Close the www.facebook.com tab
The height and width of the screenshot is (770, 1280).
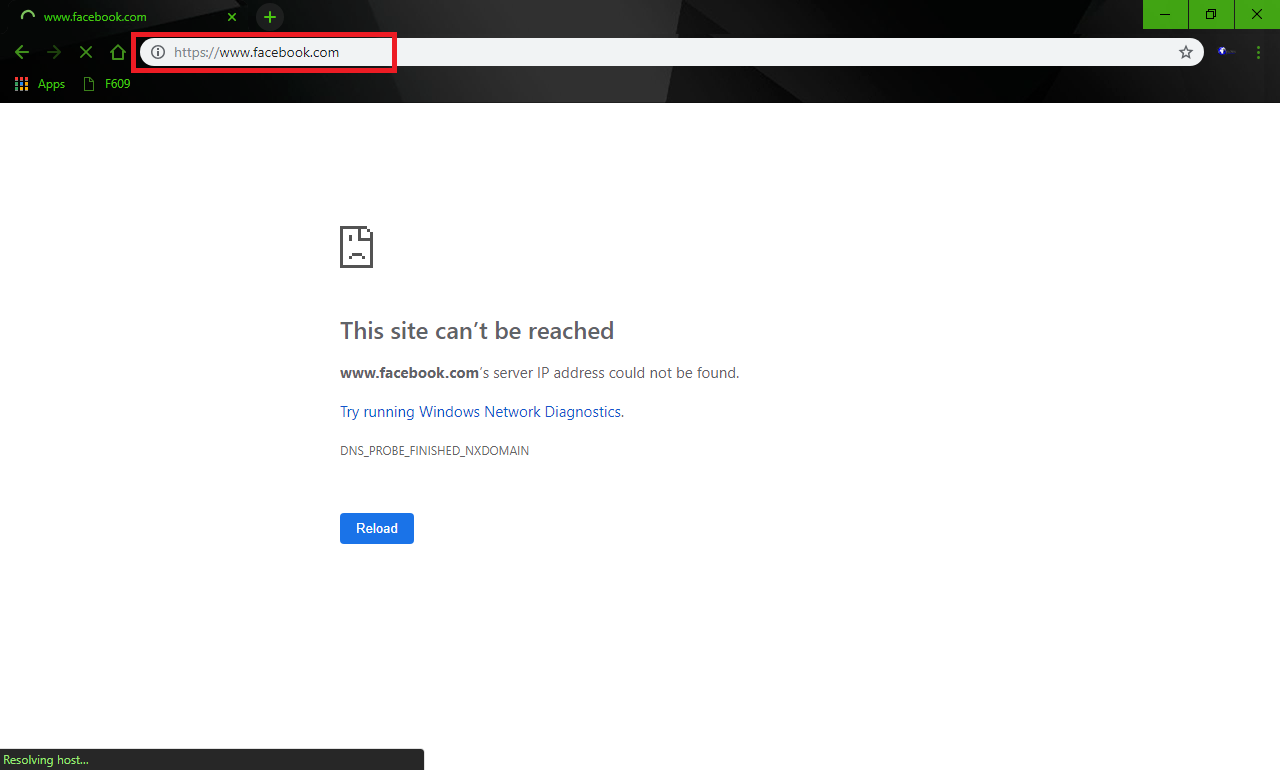pos(232,17)
